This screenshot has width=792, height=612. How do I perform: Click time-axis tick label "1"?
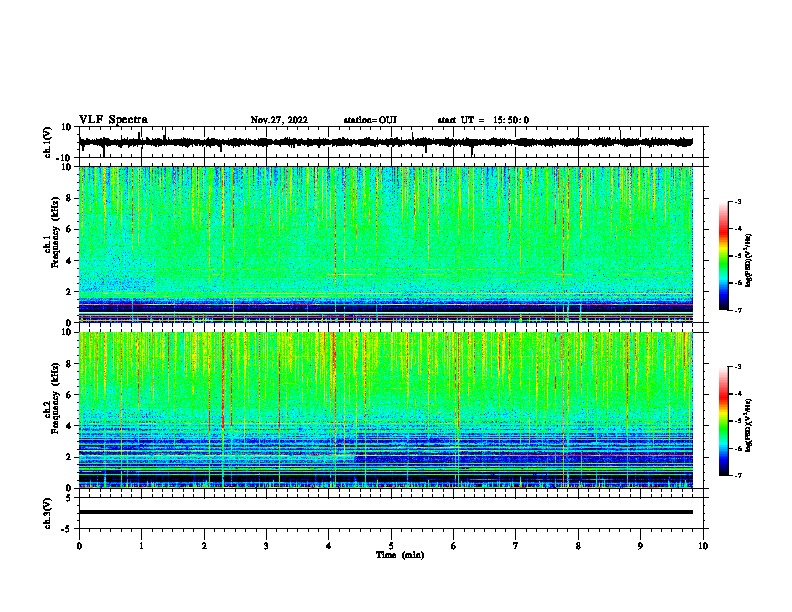(141, 546)
